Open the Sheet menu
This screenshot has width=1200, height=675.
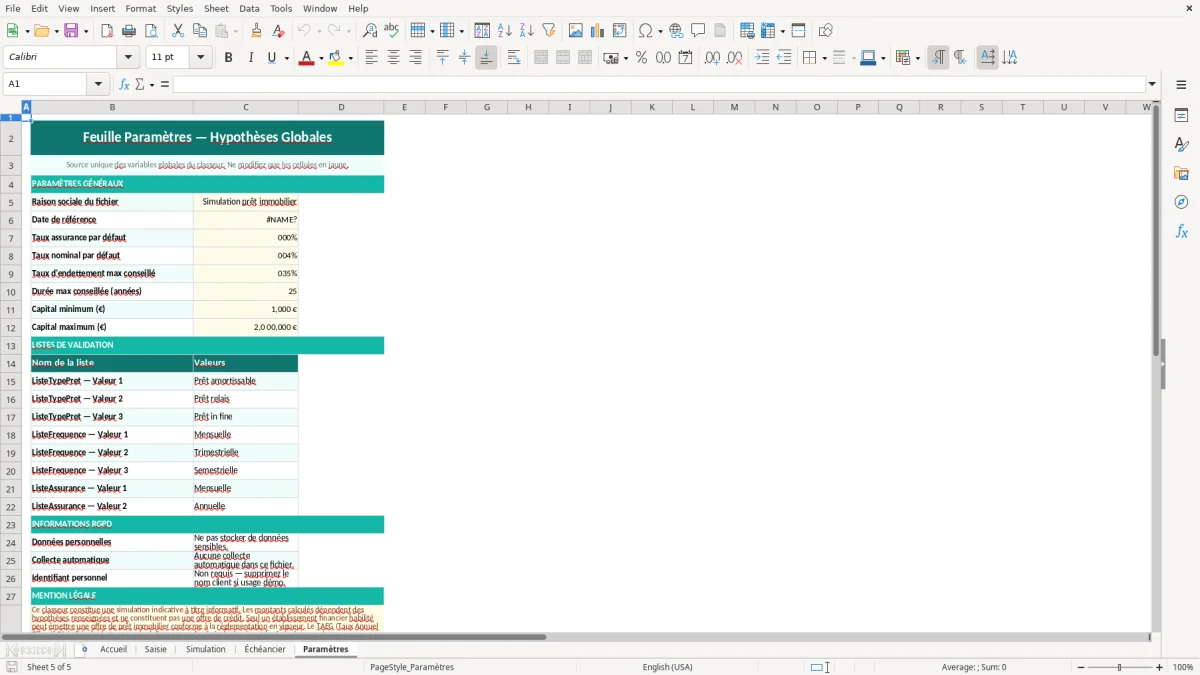216,8
